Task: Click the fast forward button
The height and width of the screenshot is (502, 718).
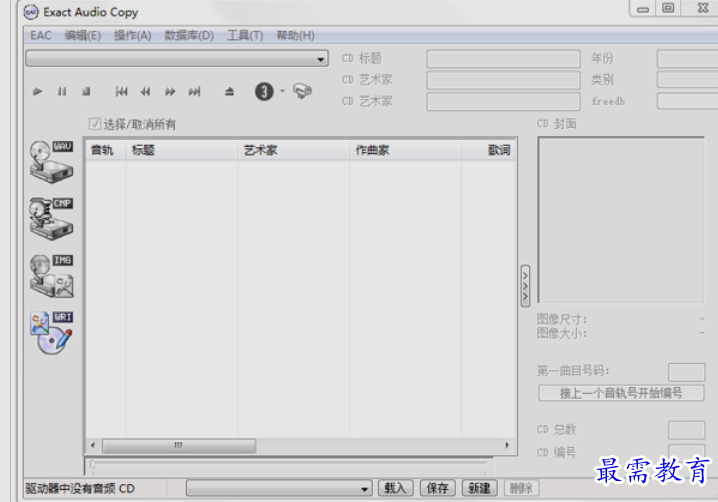Action: [170, 92]
